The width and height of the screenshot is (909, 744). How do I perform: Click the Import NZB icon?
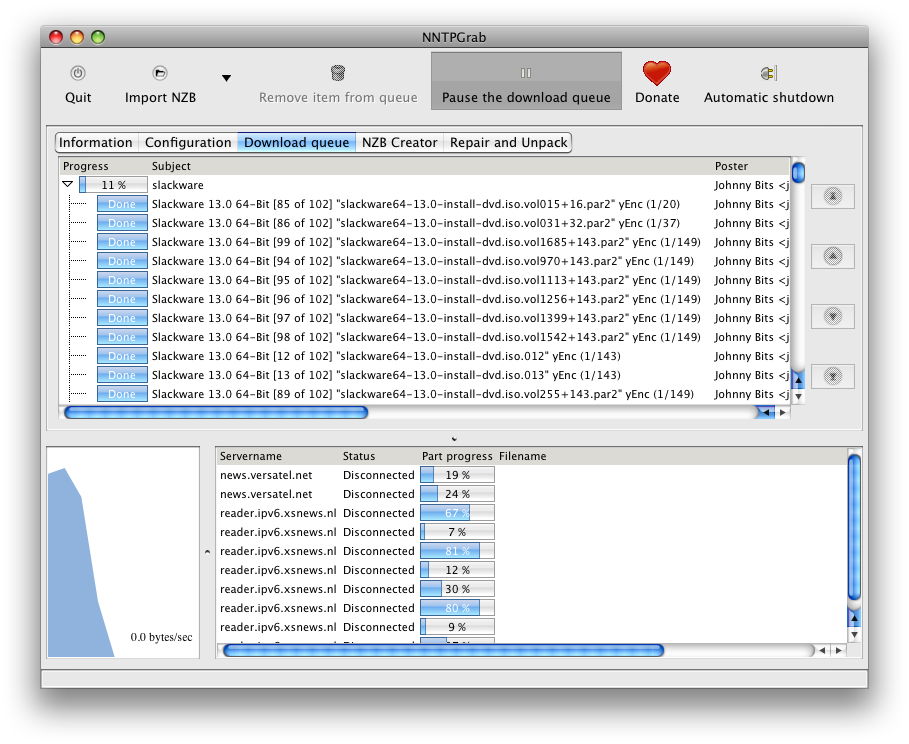click(x=160, y=73)
